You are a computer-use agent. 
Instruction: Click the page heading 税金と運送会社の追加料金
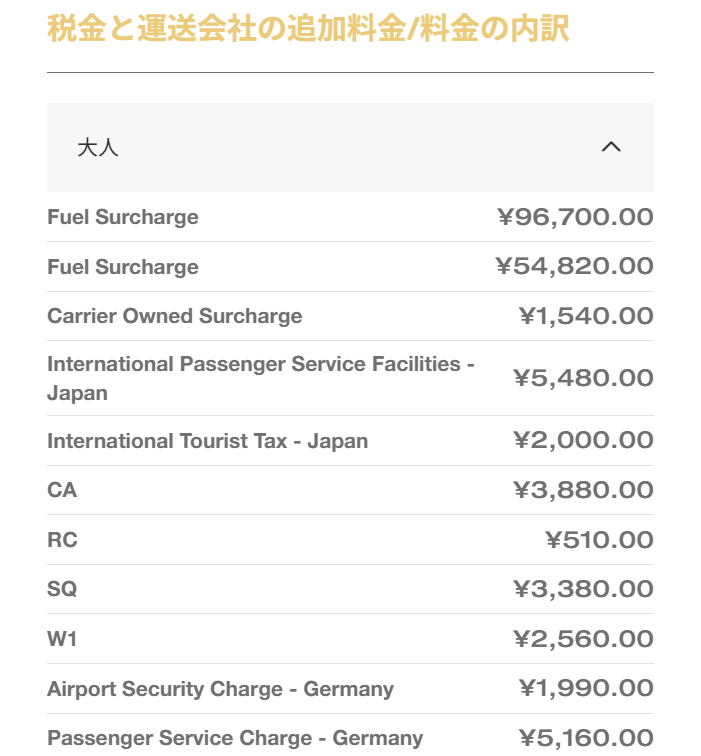pos(308,28)
